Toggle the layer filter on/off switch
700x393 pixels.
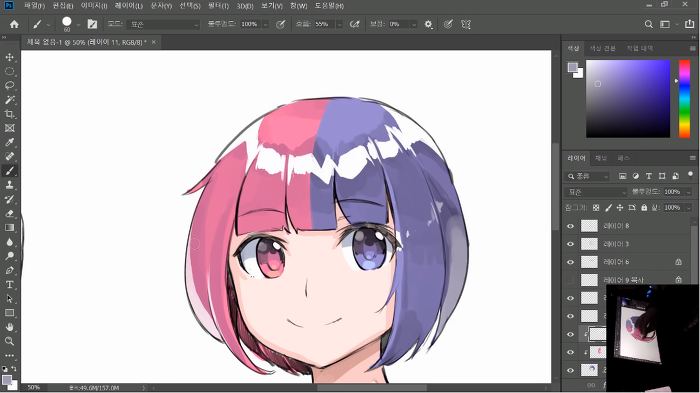pos(690,175)
